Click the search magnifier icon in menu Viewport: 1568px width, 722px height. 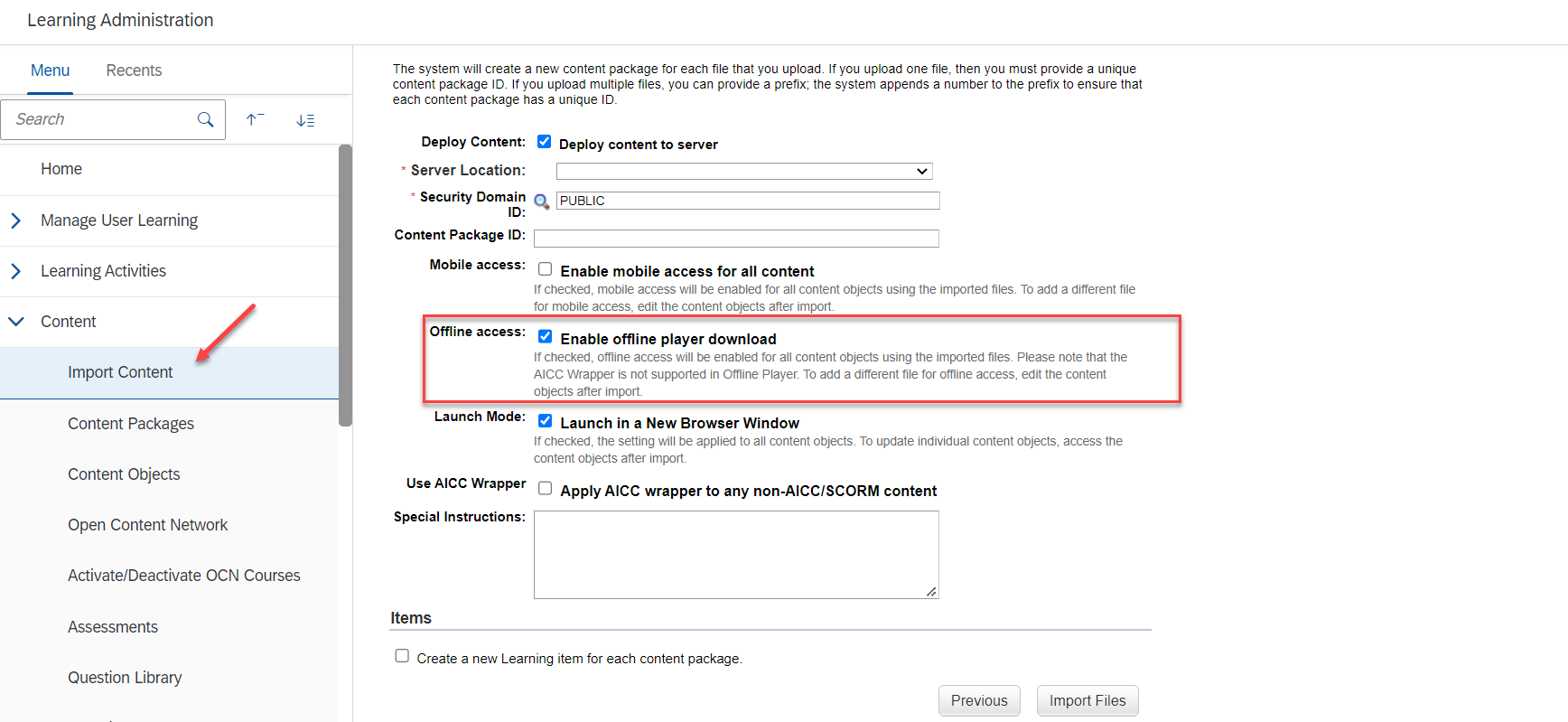[205, 119]
